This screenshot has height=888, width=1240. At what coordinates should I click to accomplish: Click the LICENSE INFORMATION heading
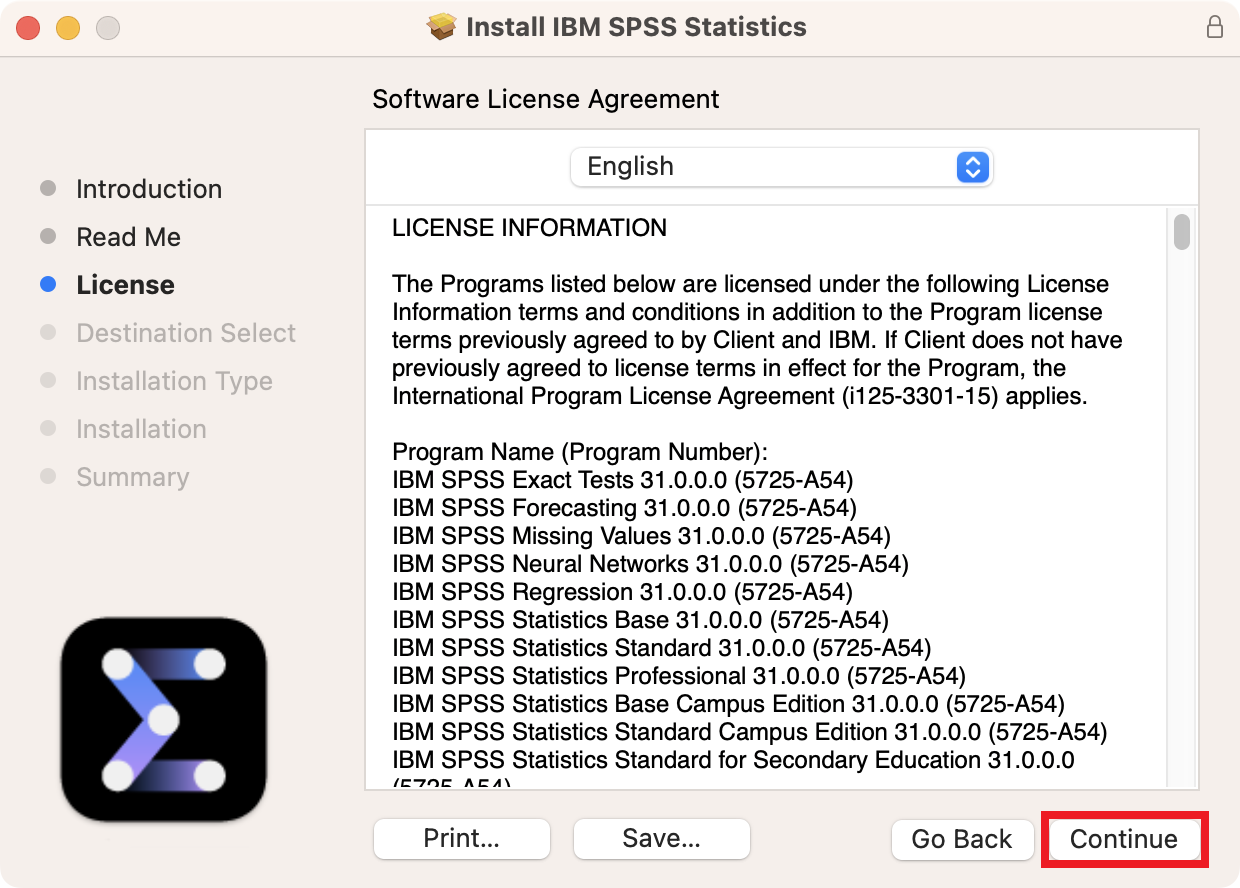529,228
